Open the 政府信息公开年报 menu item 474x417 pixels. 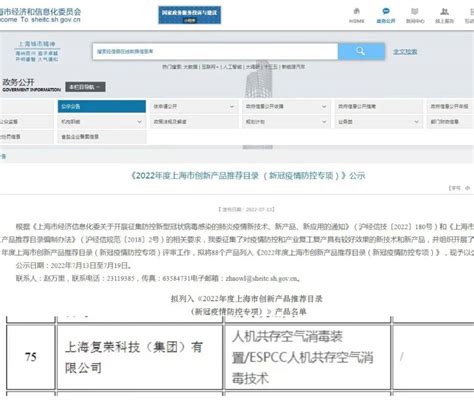(450, 106)
